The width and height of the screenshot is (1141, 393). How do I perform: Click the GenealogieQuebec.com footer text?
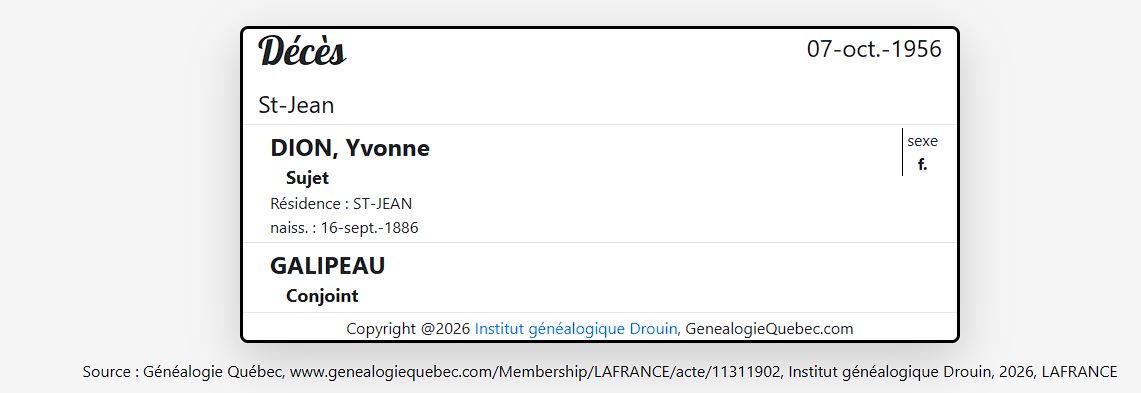point(769,329)
